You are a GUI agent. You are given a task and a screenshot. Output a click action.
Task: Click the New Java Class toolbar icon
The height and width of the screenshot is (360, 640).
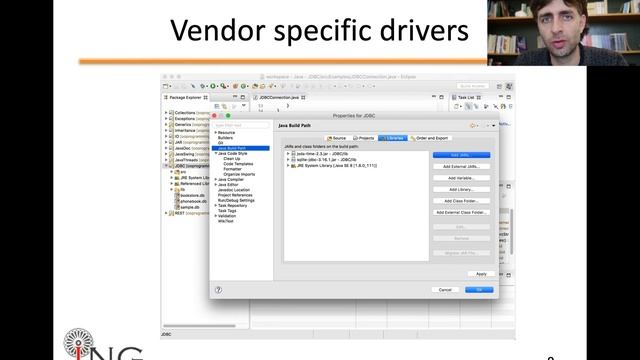243,86
